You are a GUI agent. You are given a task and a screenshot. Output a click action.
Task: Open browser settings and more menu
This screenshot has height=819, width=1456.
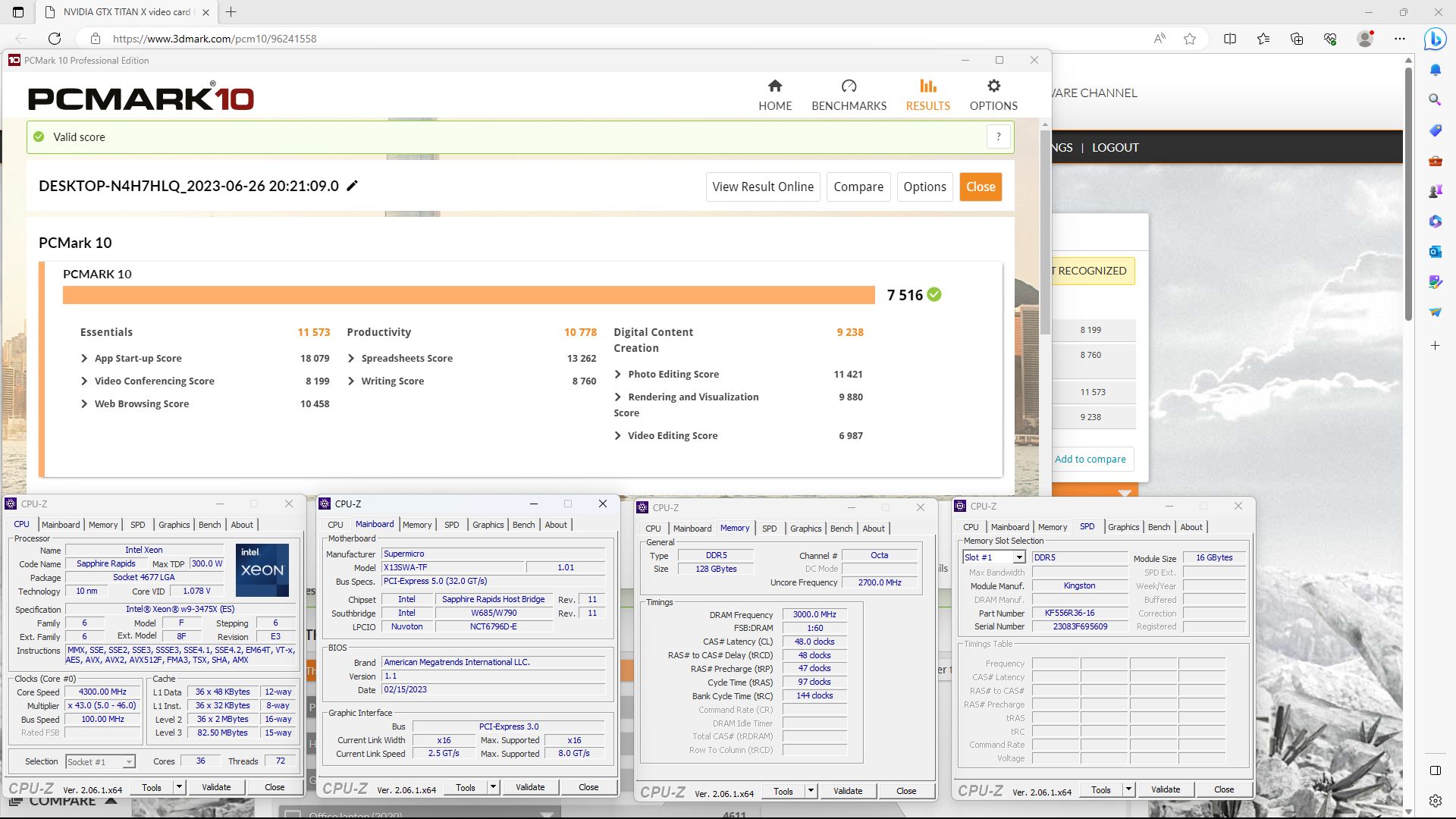click(x=1400, y=39)
